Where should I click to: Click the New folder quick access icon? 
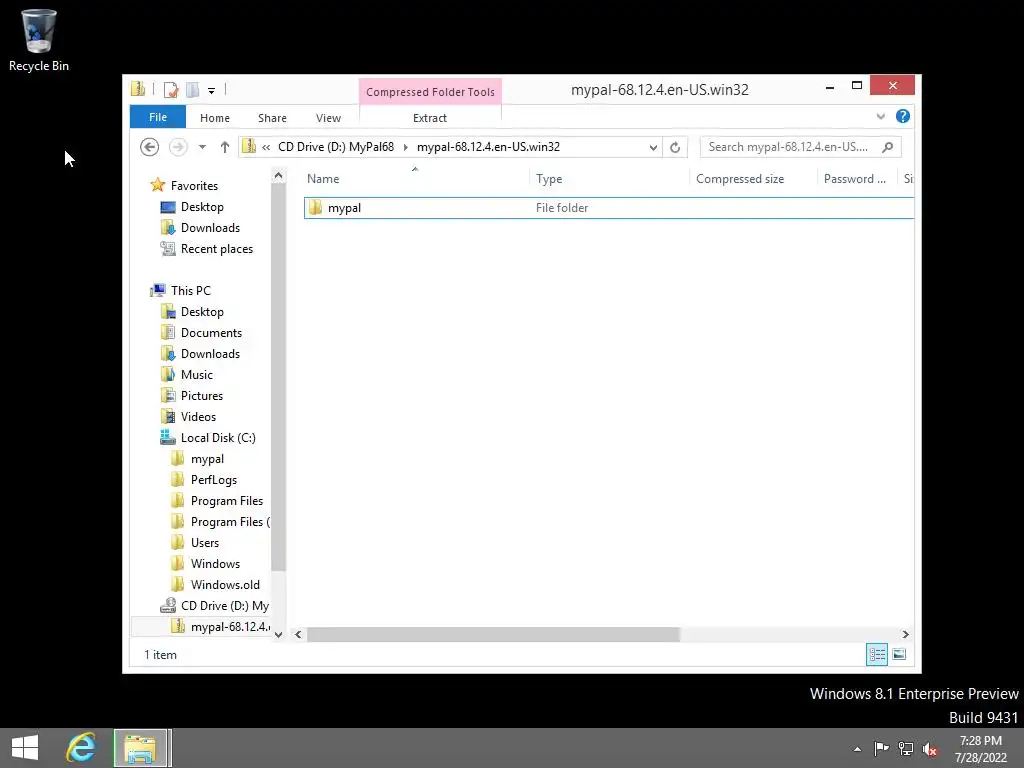click(x=193, y=89)
